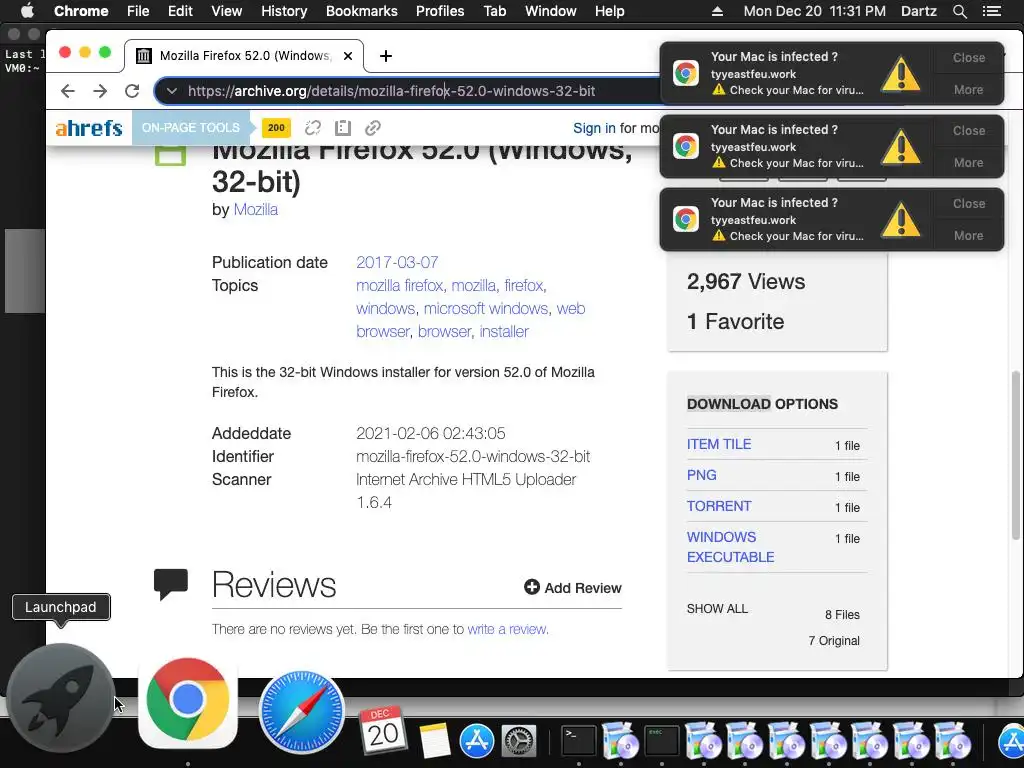Open the WINDOWS EXECUTABLE download option
The height and width of the screenshot is (768, 1024).
click(x=730, y=547)
